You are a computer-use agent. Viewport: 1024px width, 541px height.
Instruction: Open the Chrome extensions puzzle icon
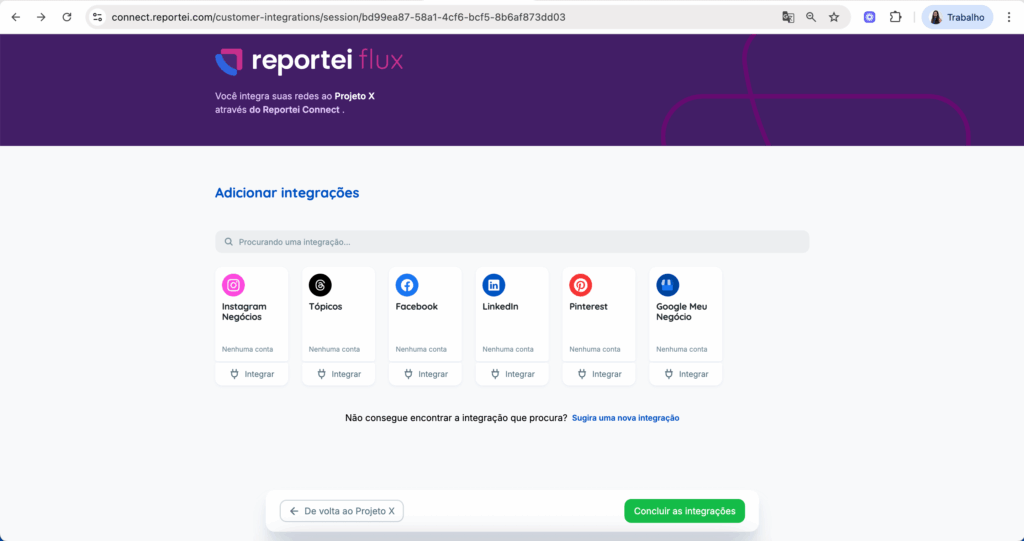coord(895,17)
